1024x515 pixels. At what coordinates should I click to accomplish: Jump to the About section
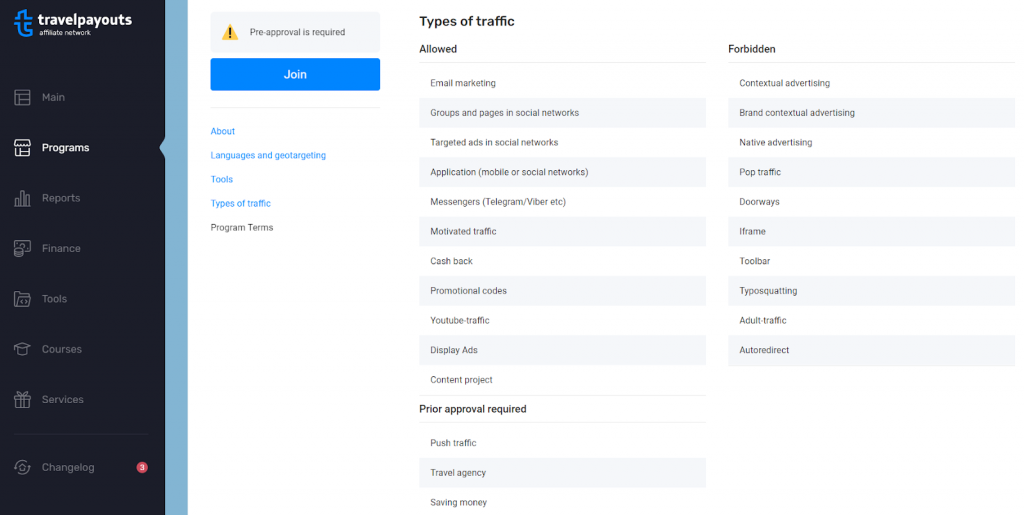coord(223,131)
